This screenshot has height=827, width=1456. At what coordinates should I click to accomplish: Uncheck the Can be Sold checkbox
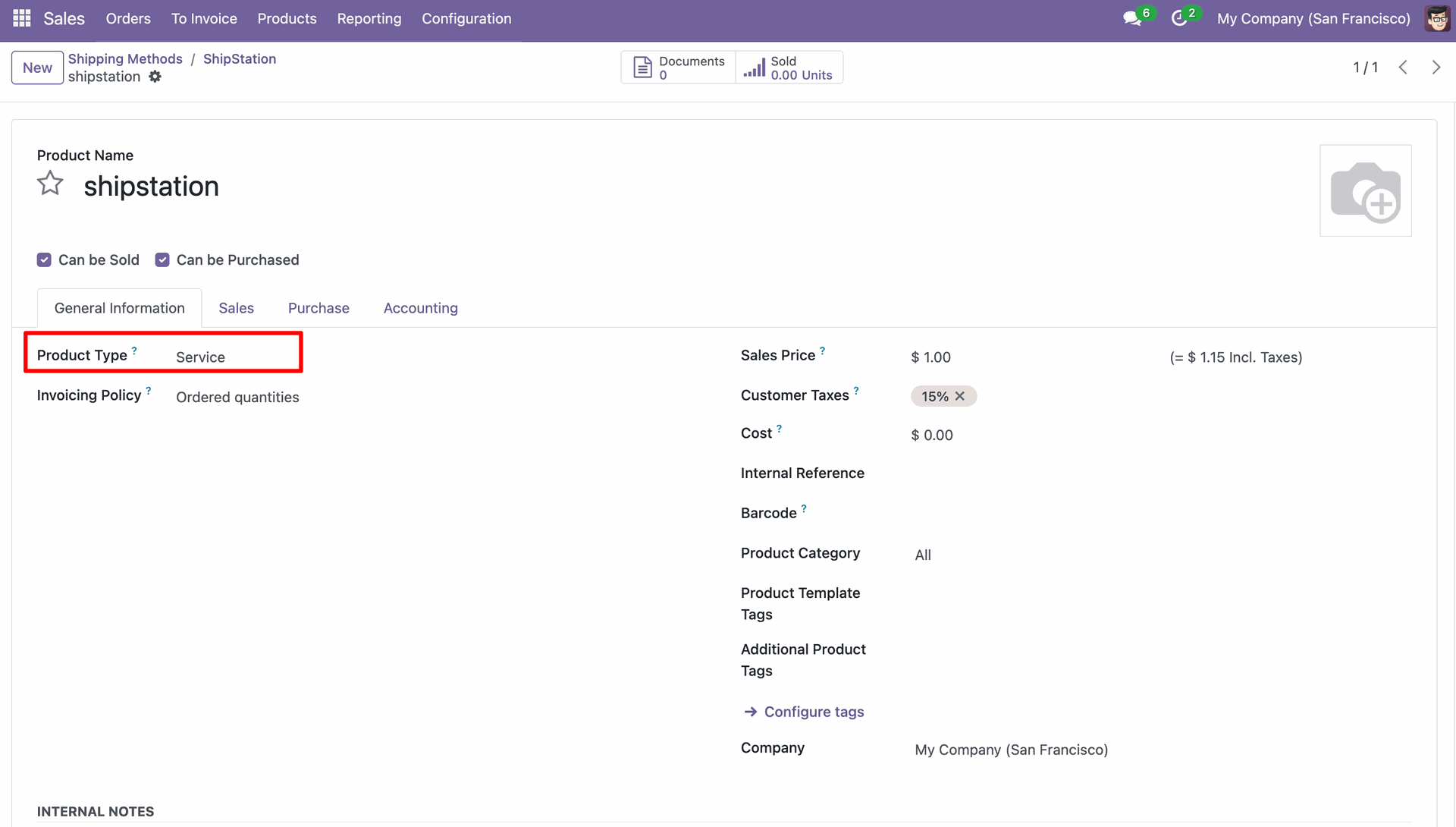tap(44, 260)
